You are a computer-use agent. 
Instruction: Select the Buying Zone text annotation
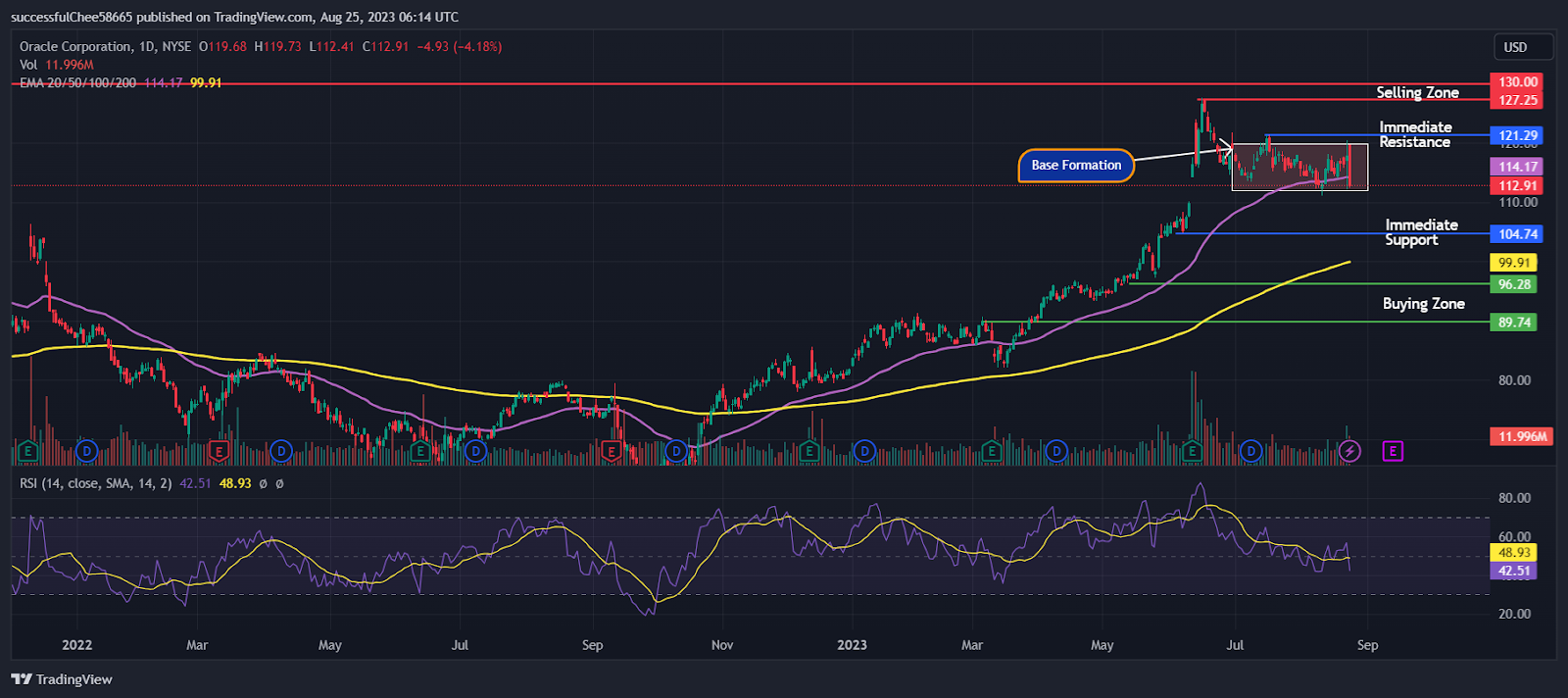point(1424,304)
